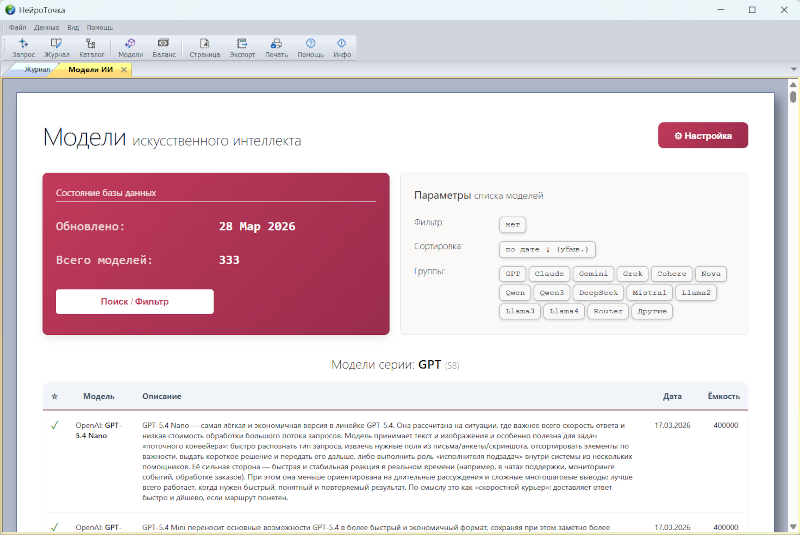The width and height of the screenshot is (800, 536).
Task: Open the Файл menu
Action: click(17, 28)
